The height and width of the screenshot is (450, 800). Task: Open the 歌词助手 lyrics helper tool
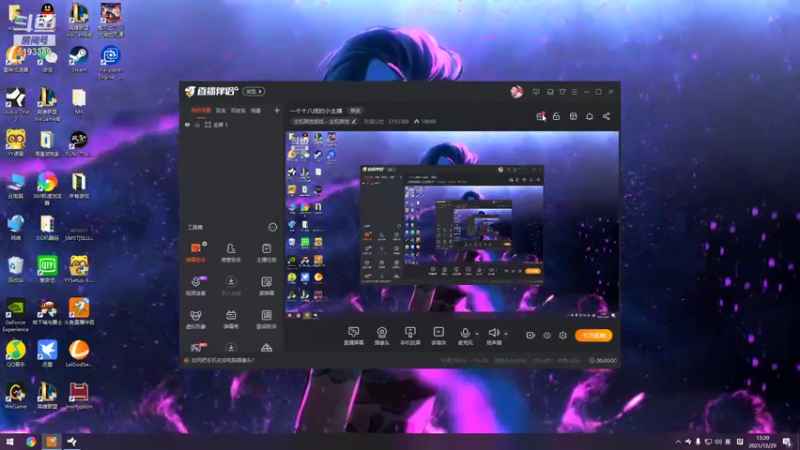266,319
